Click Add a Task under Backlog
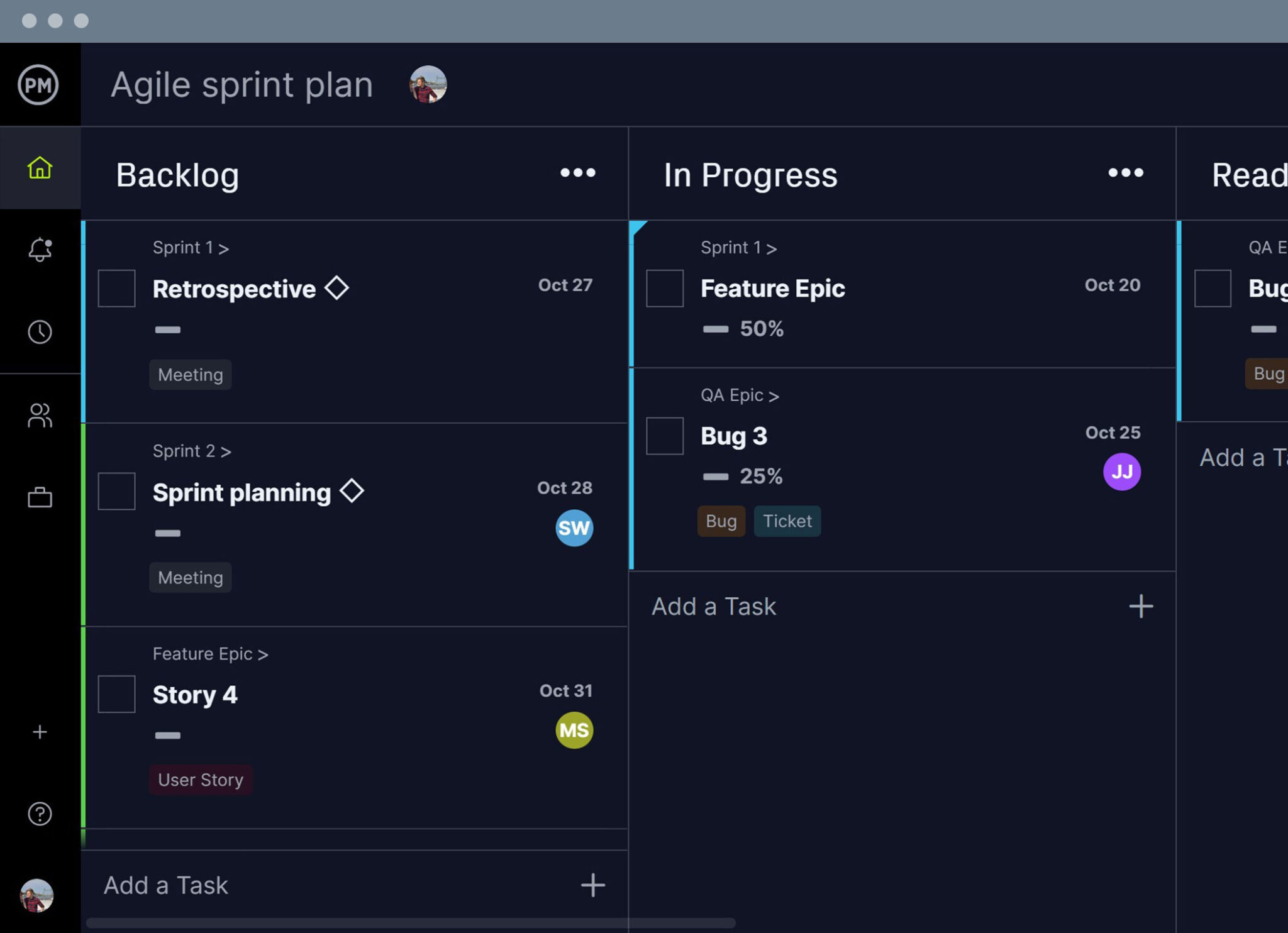Image resolution: width=1288 pixels, height=933 pixels. 165,885
